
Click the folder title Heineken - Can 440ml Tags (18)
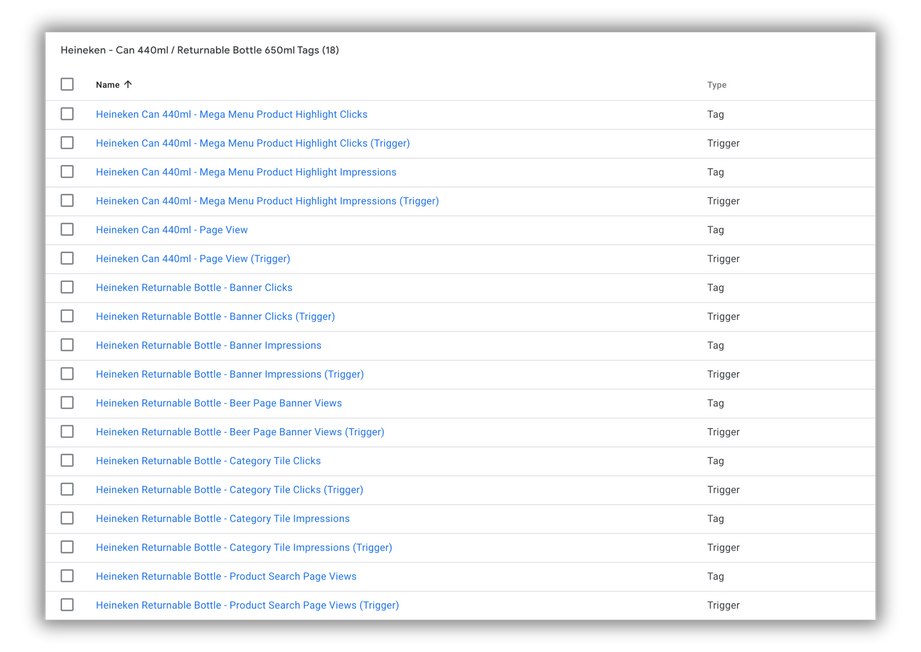coord(200,50)
